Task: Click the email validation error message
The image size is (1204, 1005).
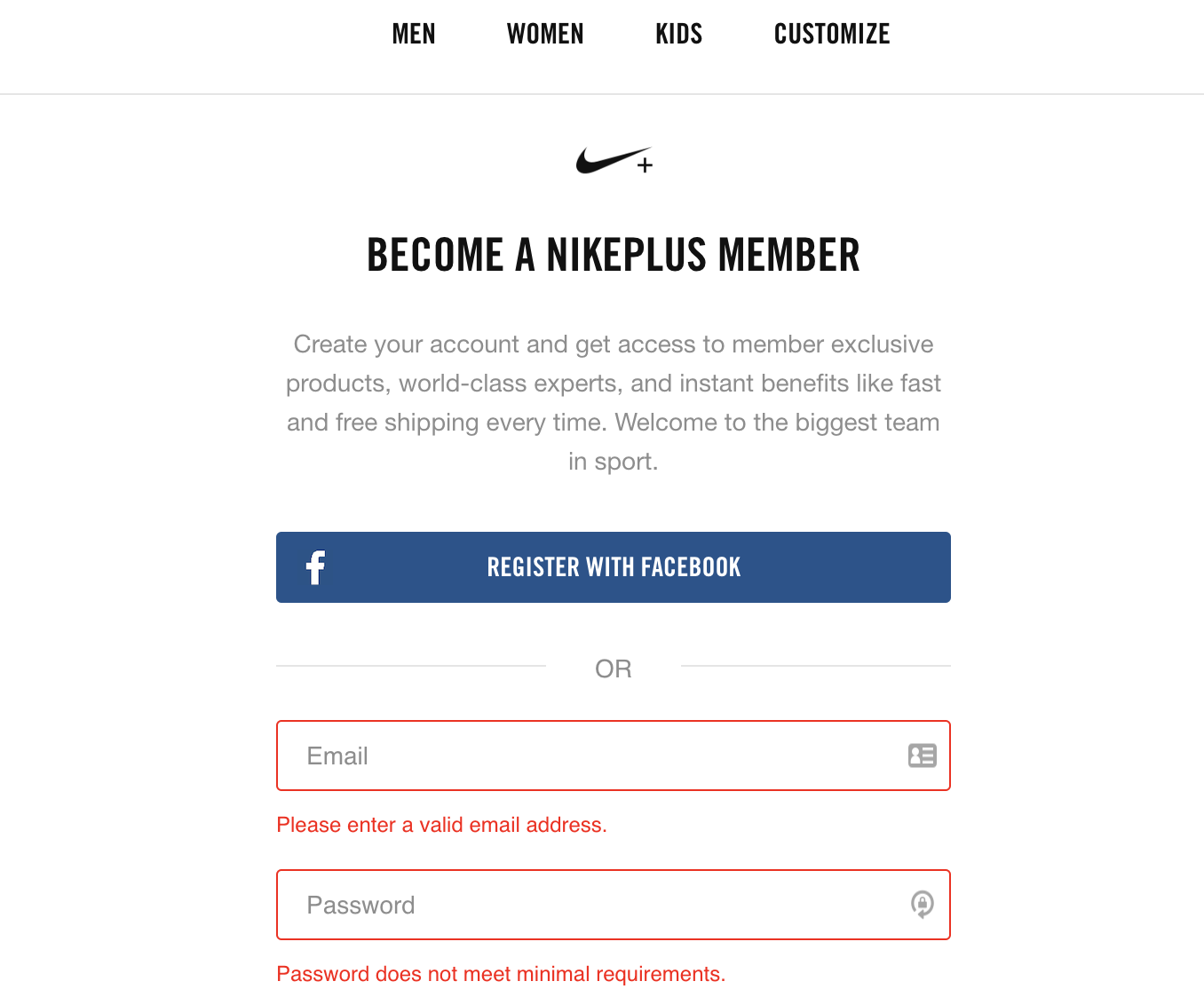Action: [x=441, y=825]
